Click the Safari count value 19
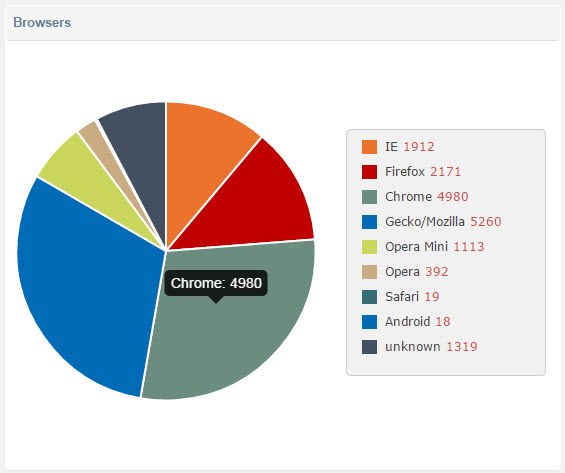The height and width of the screenshot is (473, 565). click(x=432, y=296)
